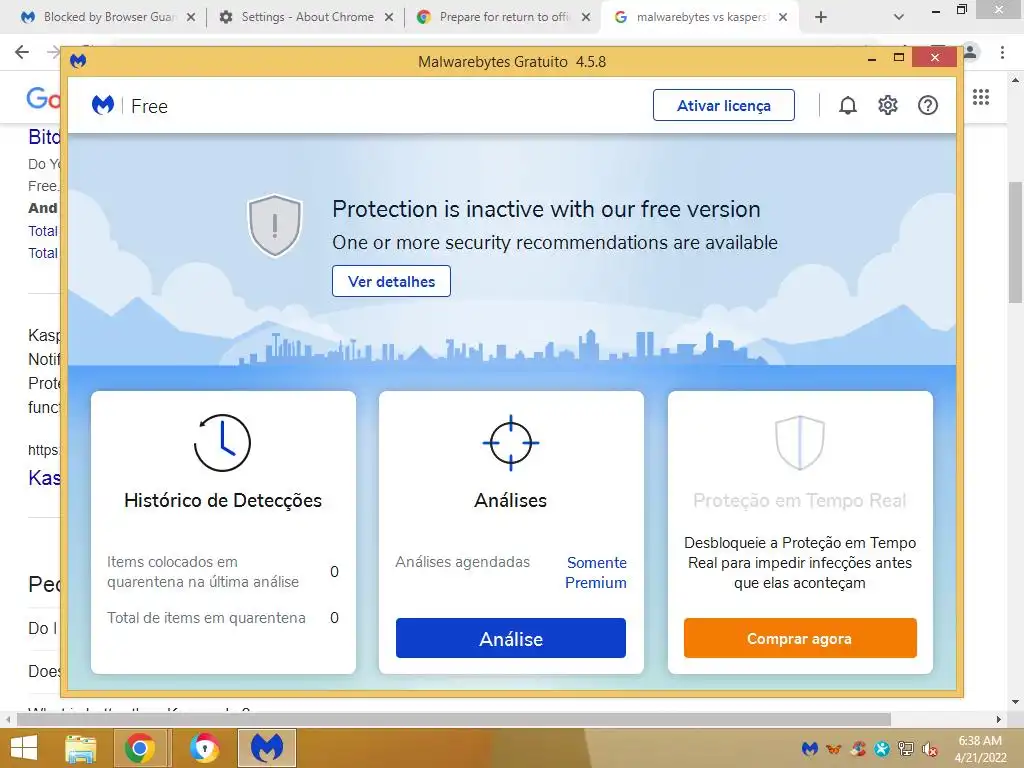This screenshot has width=1024, height=768.
Task: Open the Google apps grid in Chrome
Action: click(x=981, y=97)
